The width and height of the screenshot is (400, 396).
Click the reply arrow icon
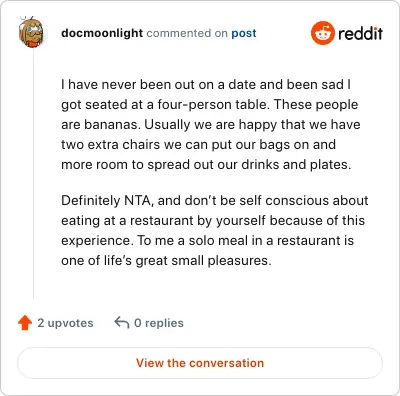(x=122, y=323)
